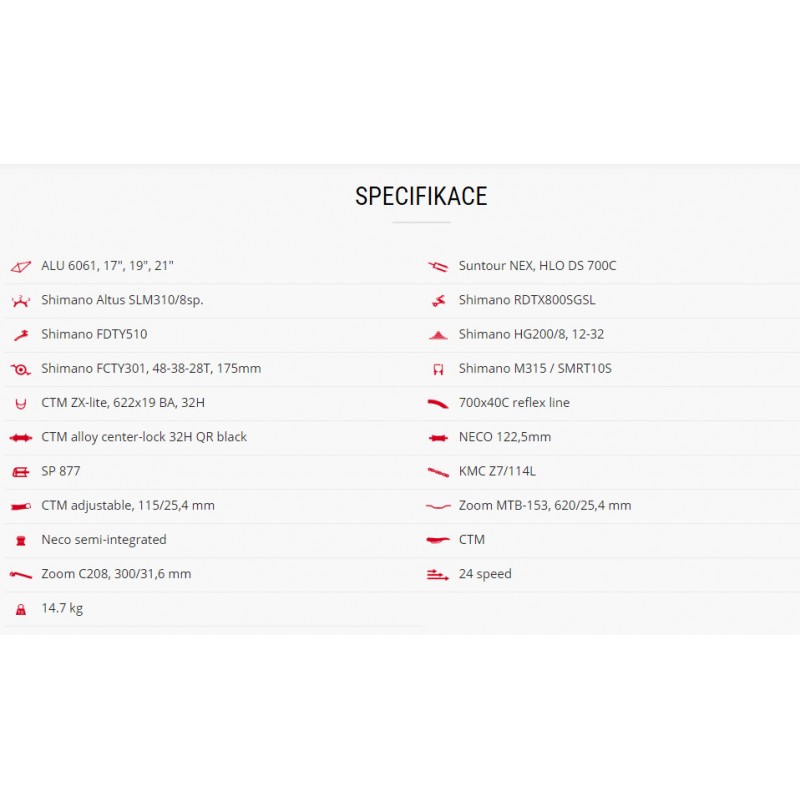800x800 pixels.
Task: Click the chain icon next to KMC Z7/114L
Action: [x=438, y=472]
